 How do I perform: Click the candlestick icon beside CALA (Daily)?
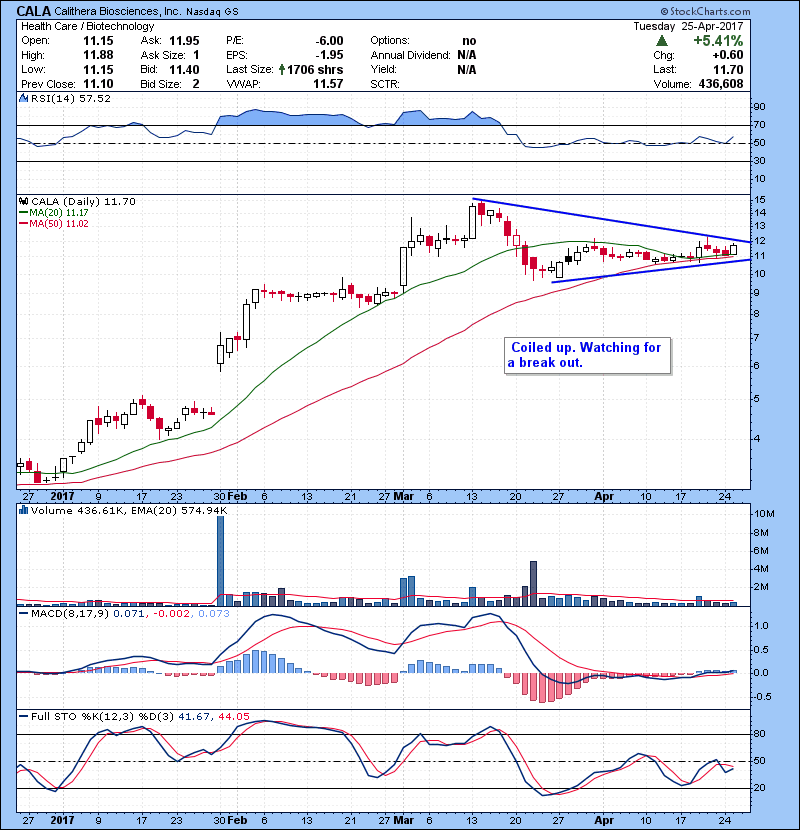point(23,201)
